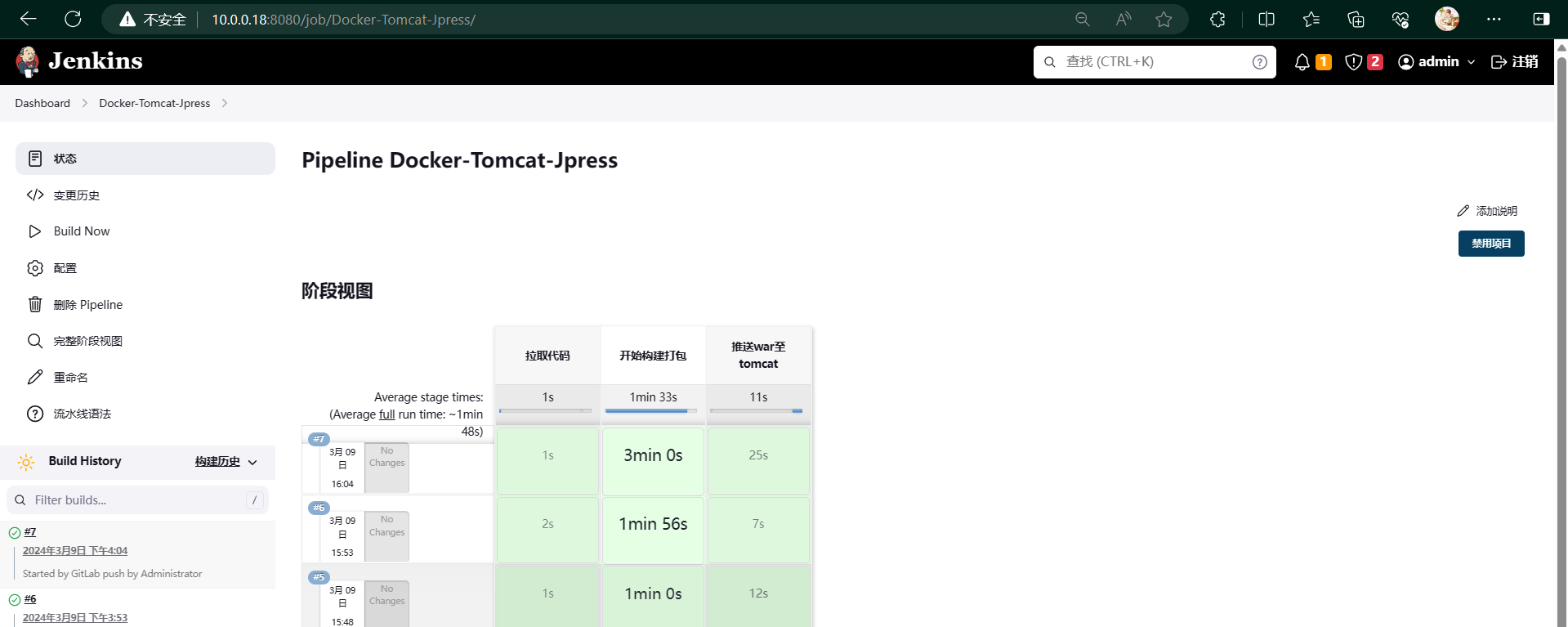This screenshot has width=1568, height=627.
Task: Open build date 2024年3月9日 下午3:53
Action: coord(75,618)
